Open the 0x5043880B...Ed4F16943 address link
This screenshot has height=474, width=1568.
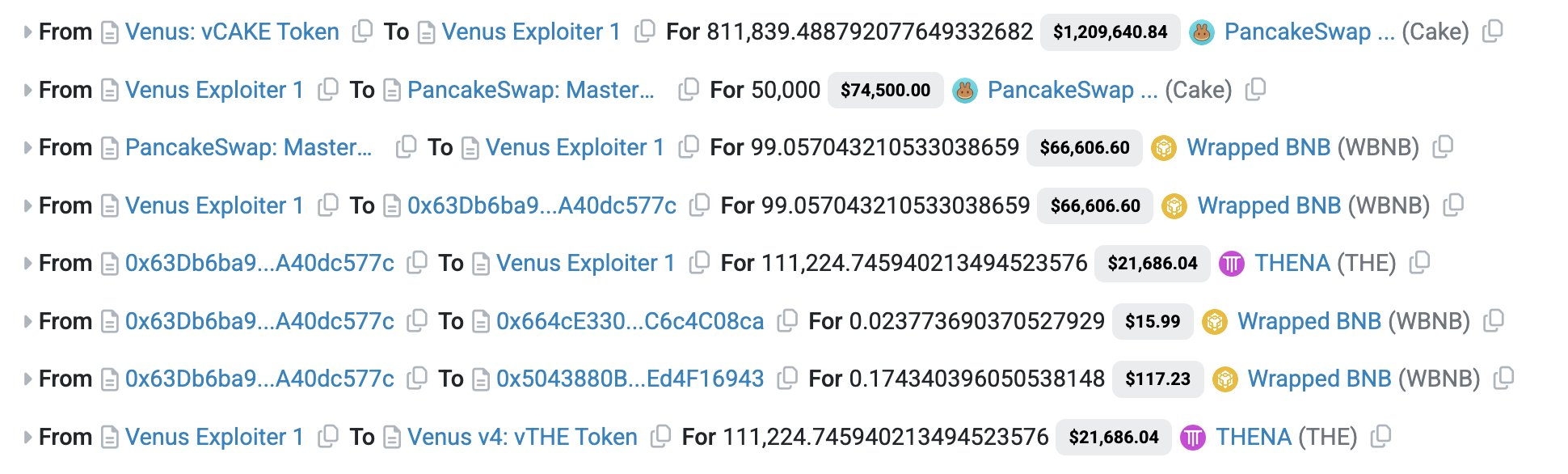pos(630,379)
